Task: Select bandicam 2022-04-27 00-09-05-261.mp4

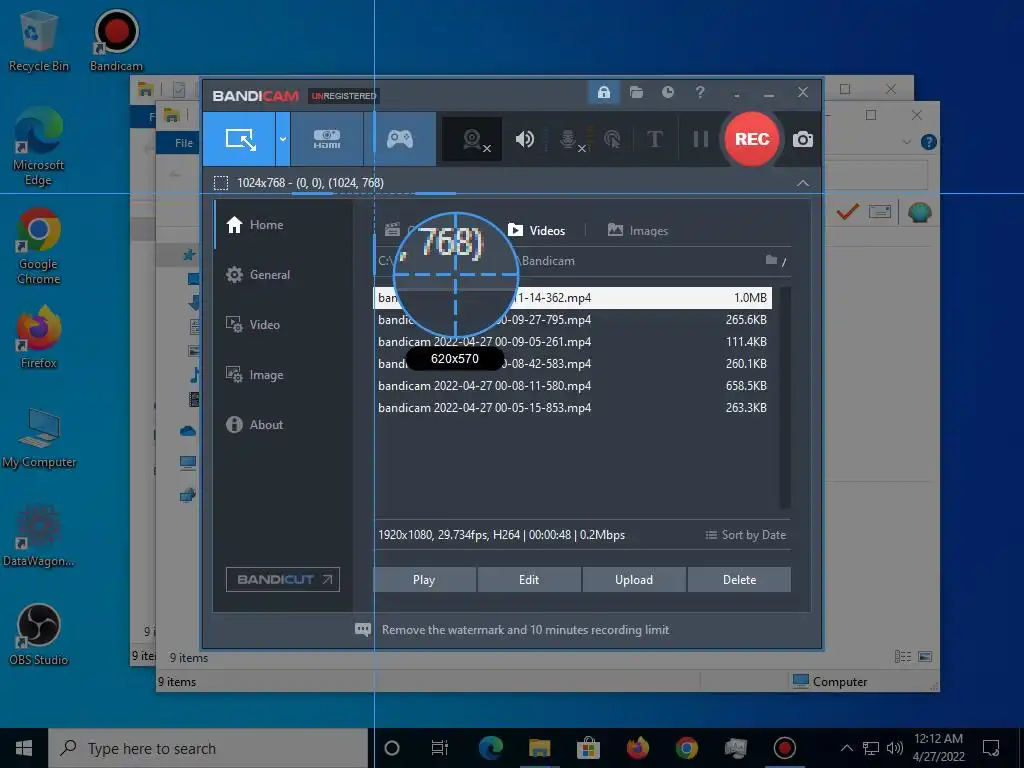Action: click(573, 342)
